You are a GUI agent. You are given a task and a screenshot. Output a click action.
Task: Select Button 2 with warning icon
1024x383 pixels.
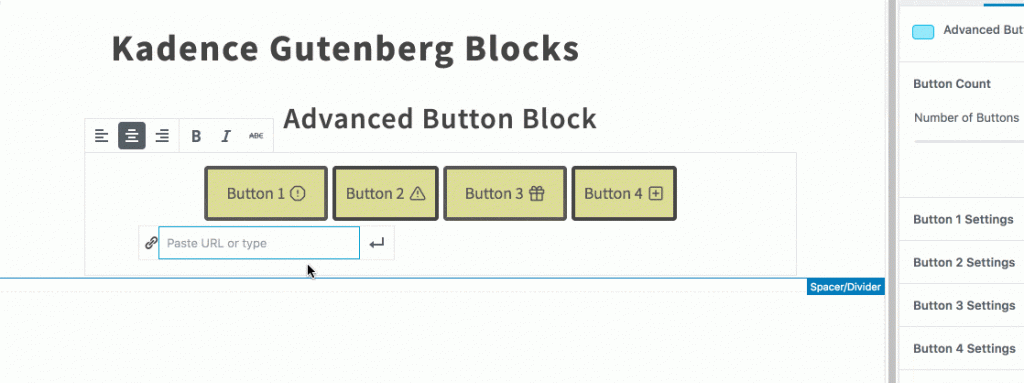(385, 193)
